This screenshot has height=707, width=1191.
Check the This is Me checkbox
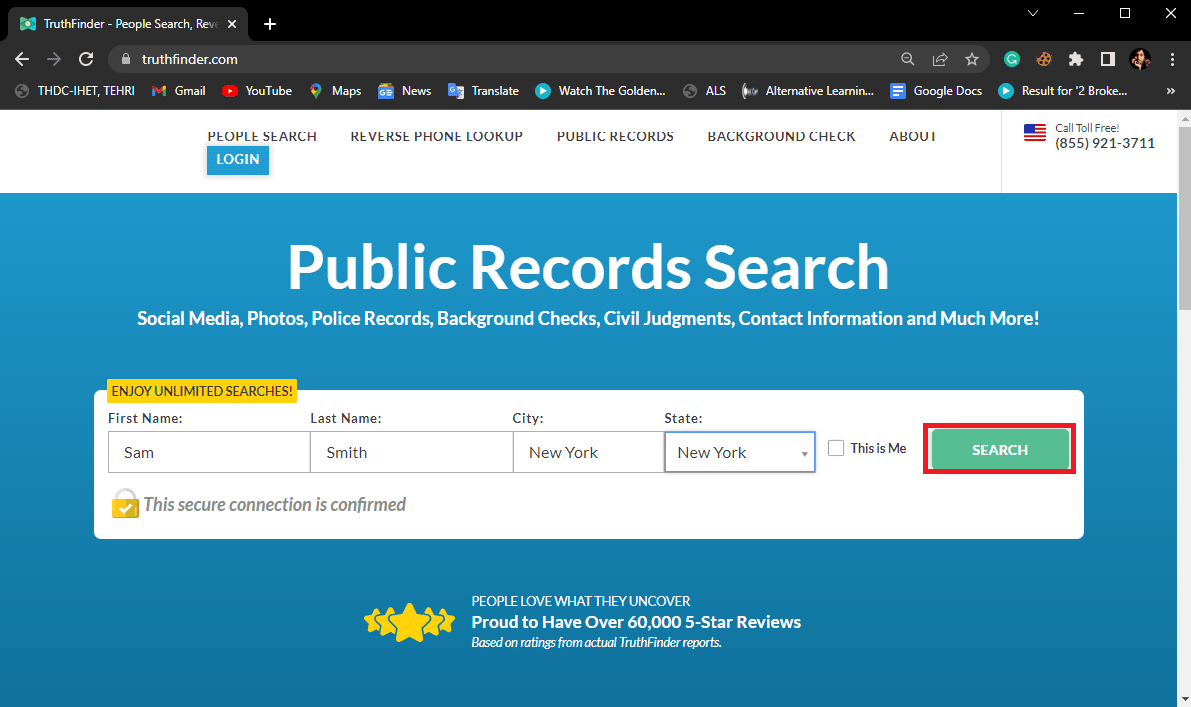(836, 447)
